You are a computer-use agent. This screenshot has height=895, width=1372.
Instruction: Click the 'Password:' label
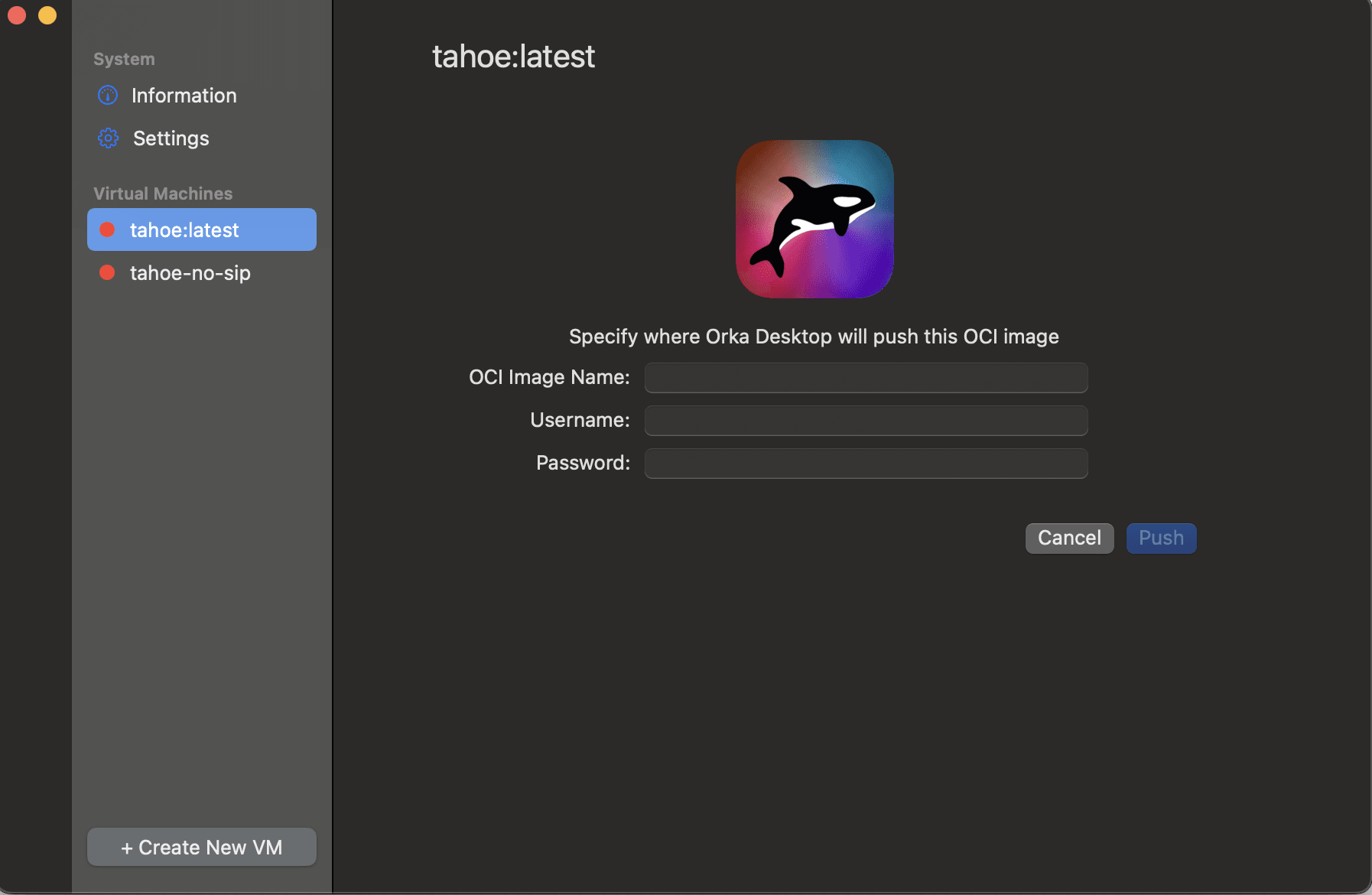tap(583, 463)
